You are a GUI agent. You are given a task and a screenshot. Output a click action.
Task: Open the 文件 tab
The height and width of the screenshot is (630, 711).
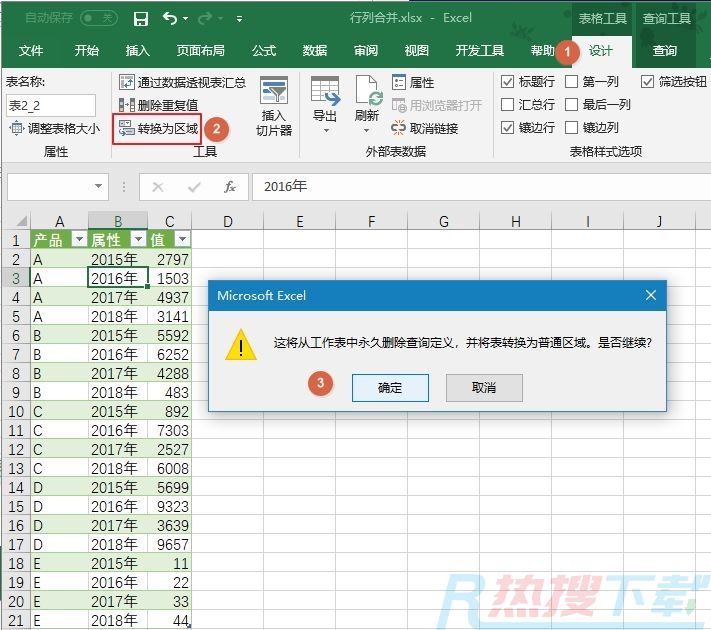click(31, 50)
